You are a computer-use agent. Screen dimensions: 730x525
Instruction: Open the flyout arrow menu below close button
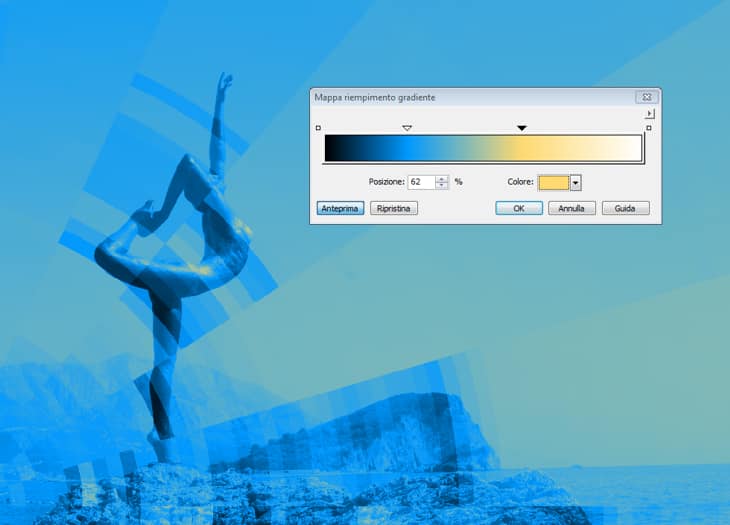[649, 114]
